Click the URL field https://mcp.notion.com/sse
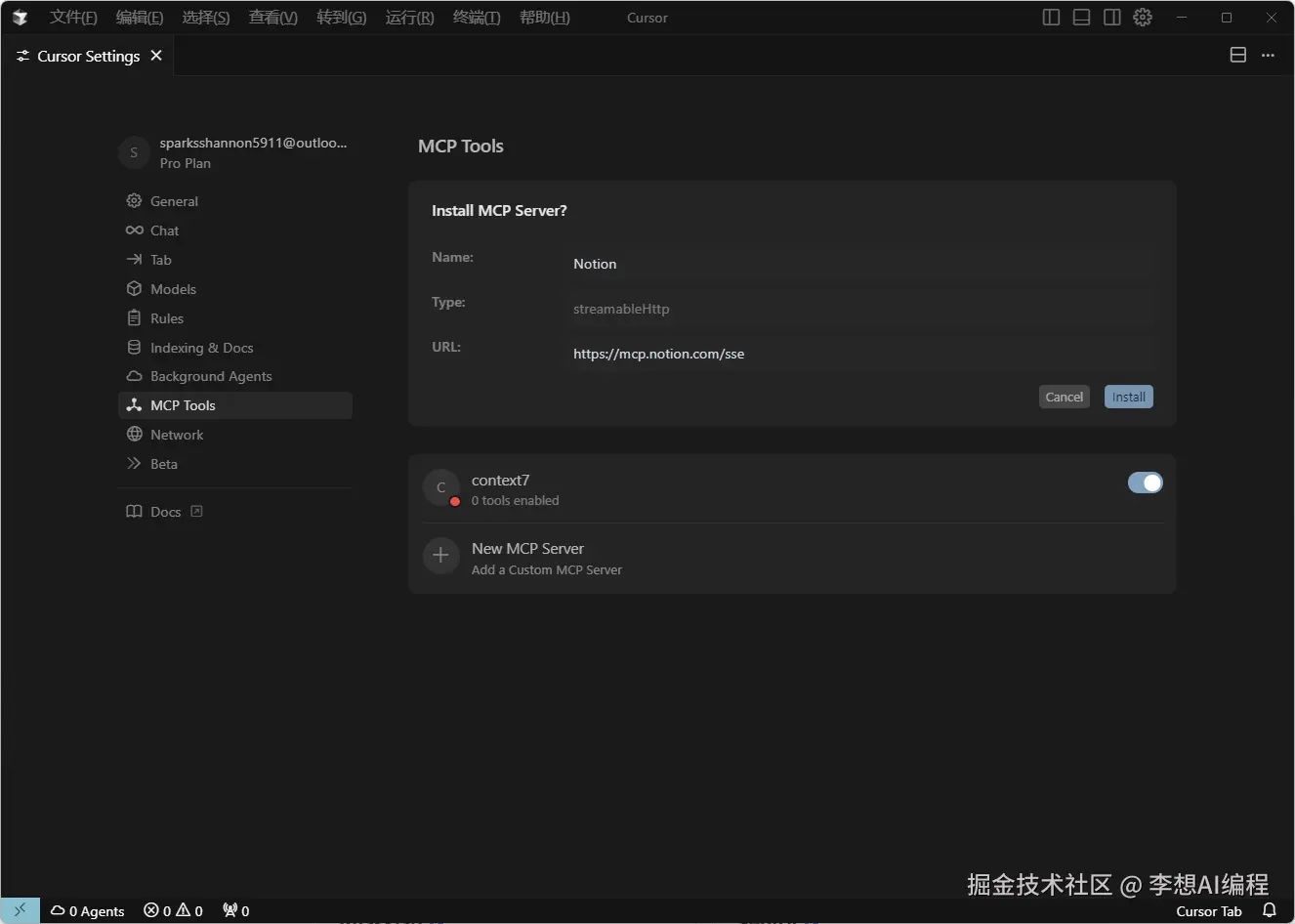 (859, 354)
